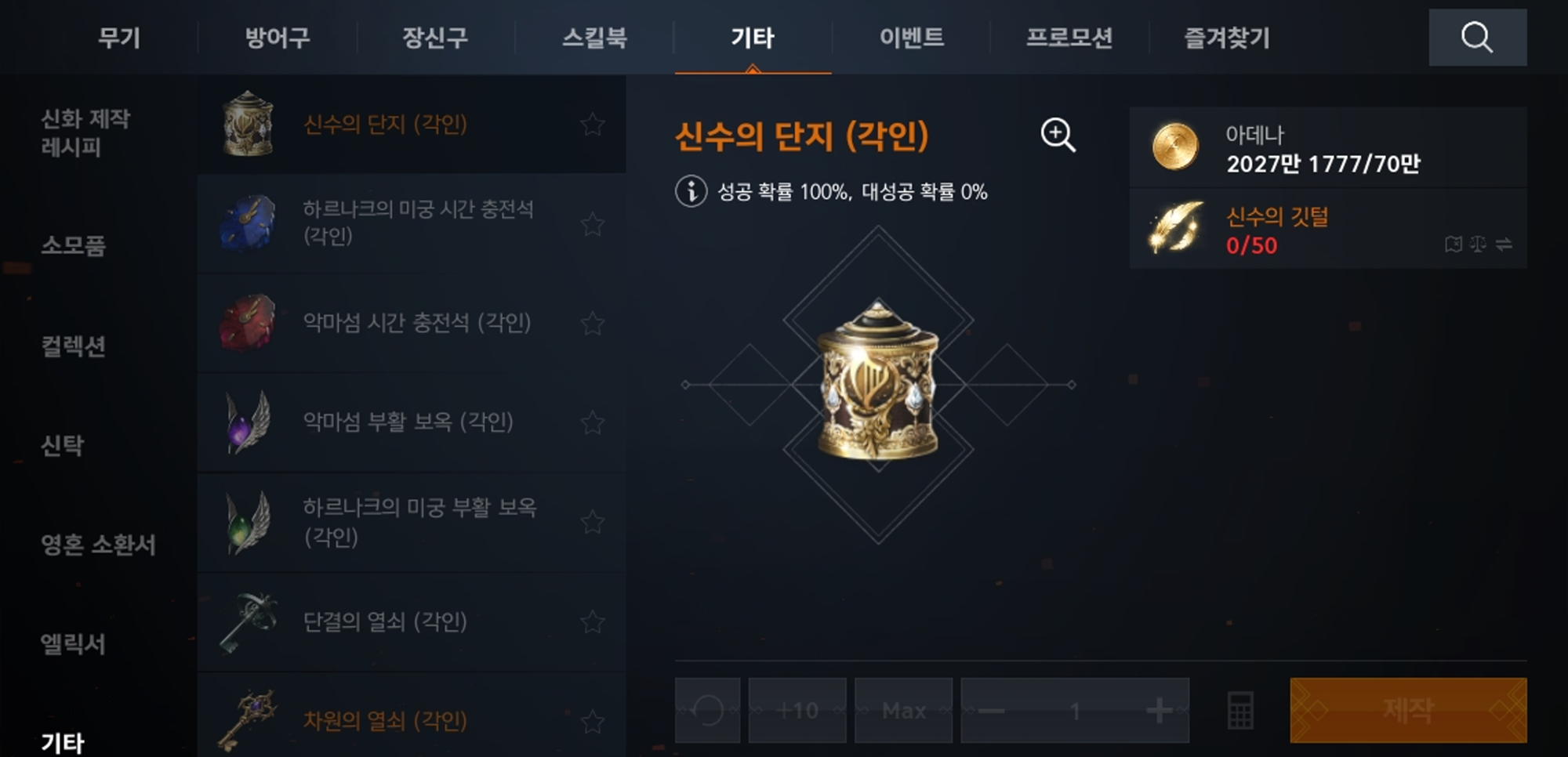Select the 소모품 category in sidebar

pyautogui.click(x=73, y=245)
